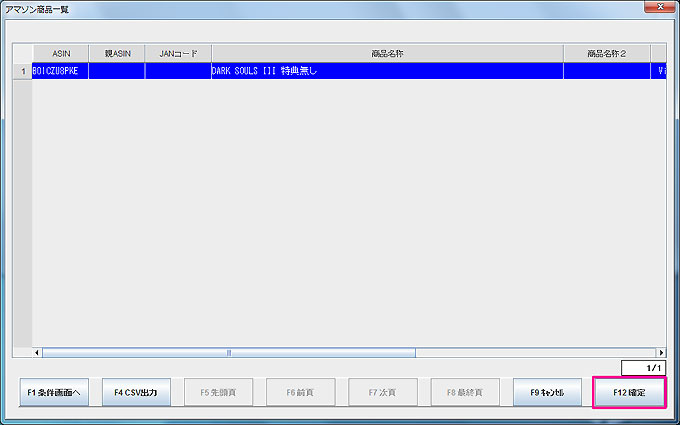This screenshot has height=425, width=680.
Task: Select the 親ASIN column header
Action: pos(117,54)
